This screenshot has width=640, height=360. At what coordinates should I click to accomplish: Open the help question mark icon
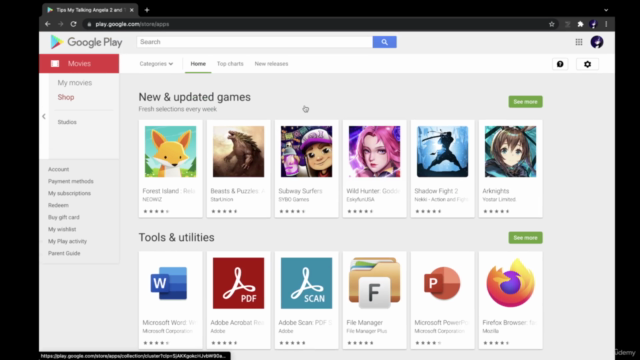560,64
